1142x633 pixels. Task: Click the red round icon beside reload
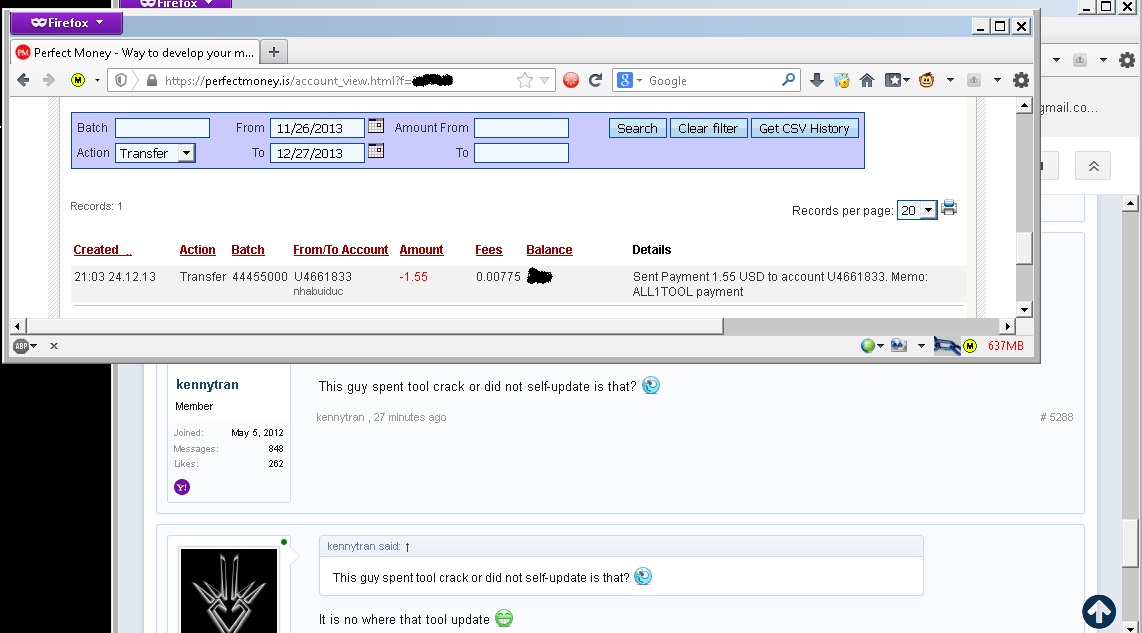click(x=571, y=80)
